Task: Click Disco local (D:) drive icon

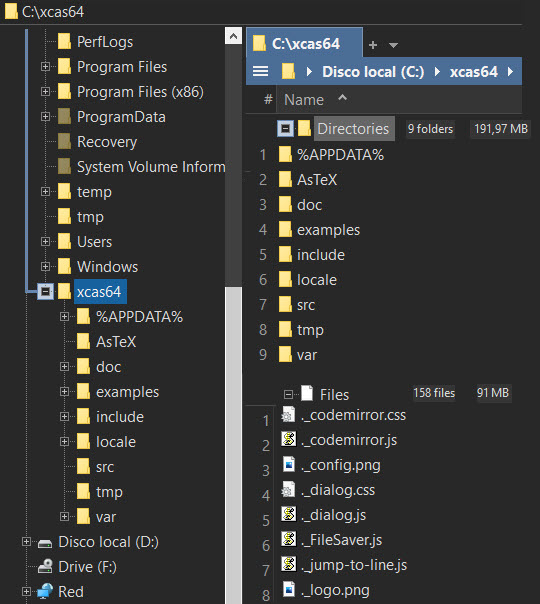Action: pos(45,543)
